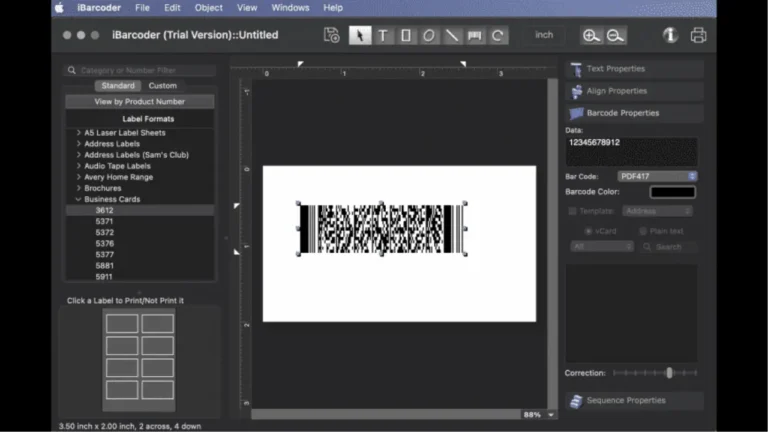Open the info inspector icon
The height and width of the screenshot is (432, 768).
[670, 35]
